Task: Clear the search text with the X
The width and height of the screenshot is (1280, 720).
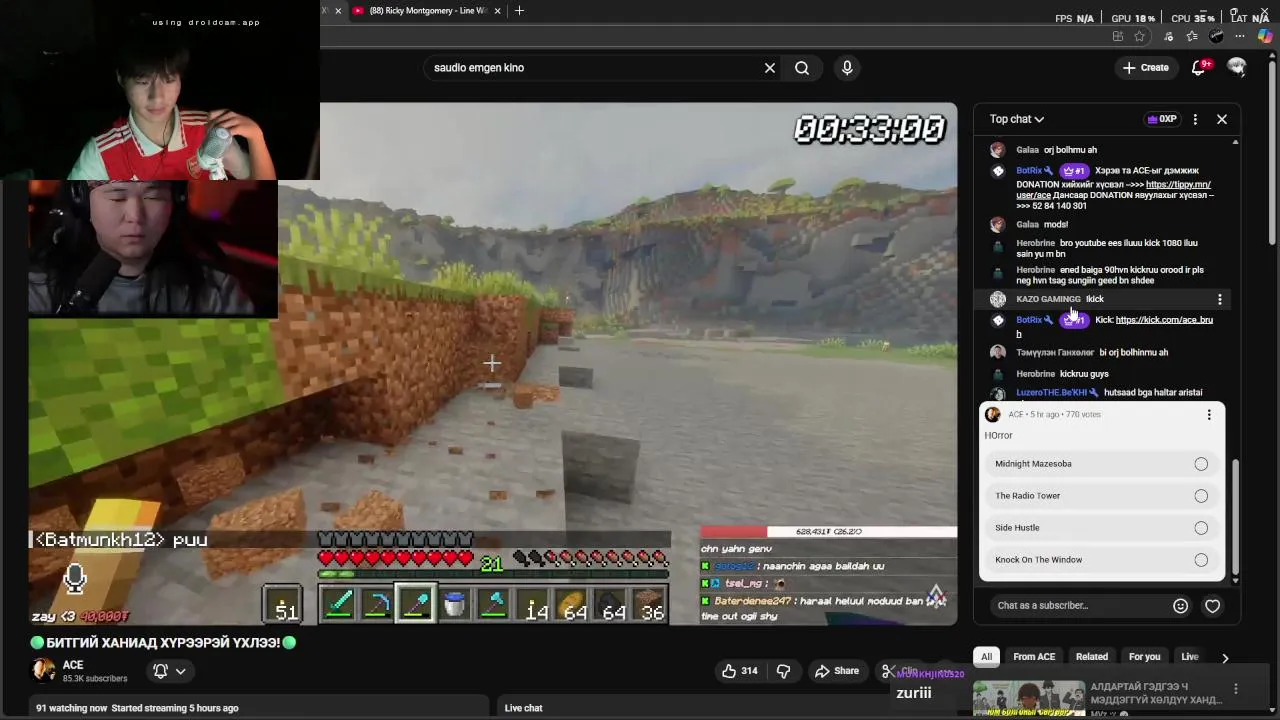Action: (770, 68)
